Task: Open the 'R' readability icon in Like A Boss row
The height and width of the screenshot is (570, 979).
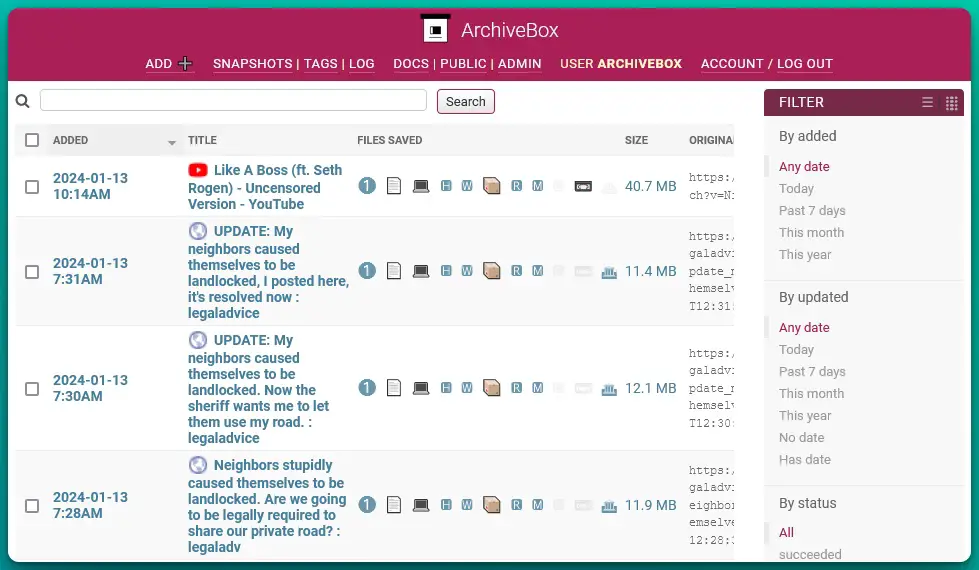Action: [x=516, y=185]
